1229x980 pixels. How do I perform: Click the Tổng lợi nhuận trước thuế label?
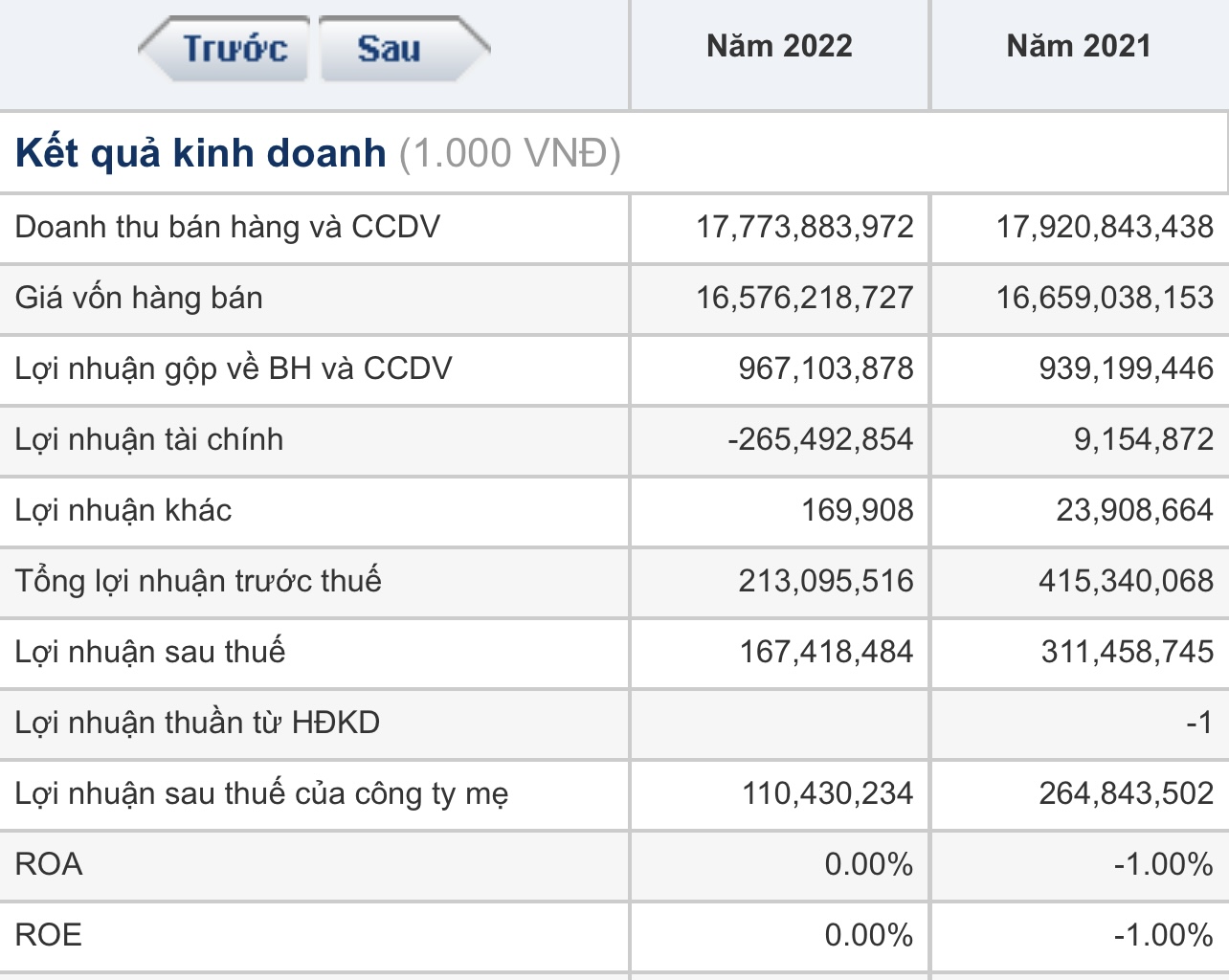pos(198,581)
